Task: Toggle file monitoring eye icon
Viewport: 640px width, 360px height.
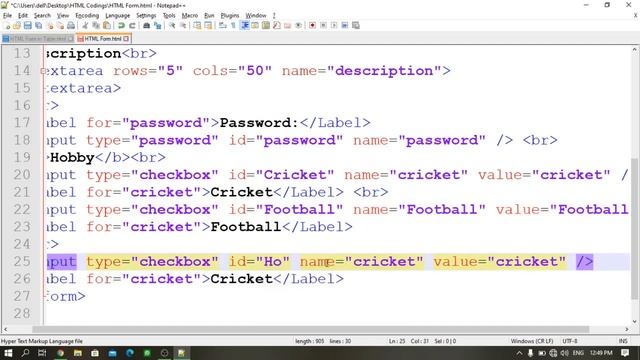Action: (298, 25)
